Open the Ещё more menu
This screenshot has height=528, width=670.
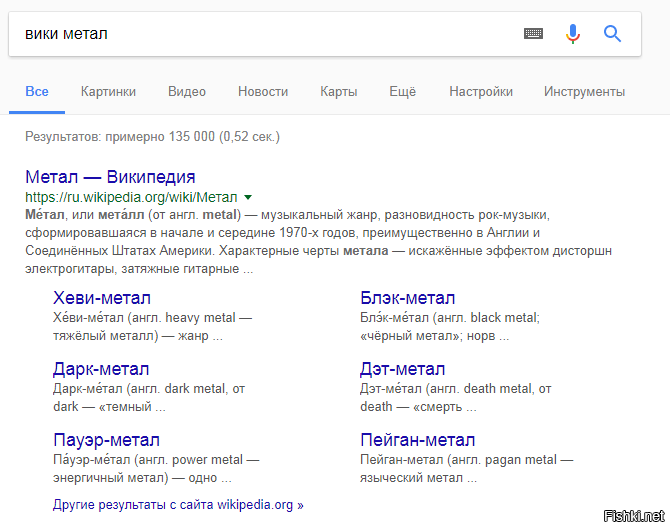click(x=402, y=91)
